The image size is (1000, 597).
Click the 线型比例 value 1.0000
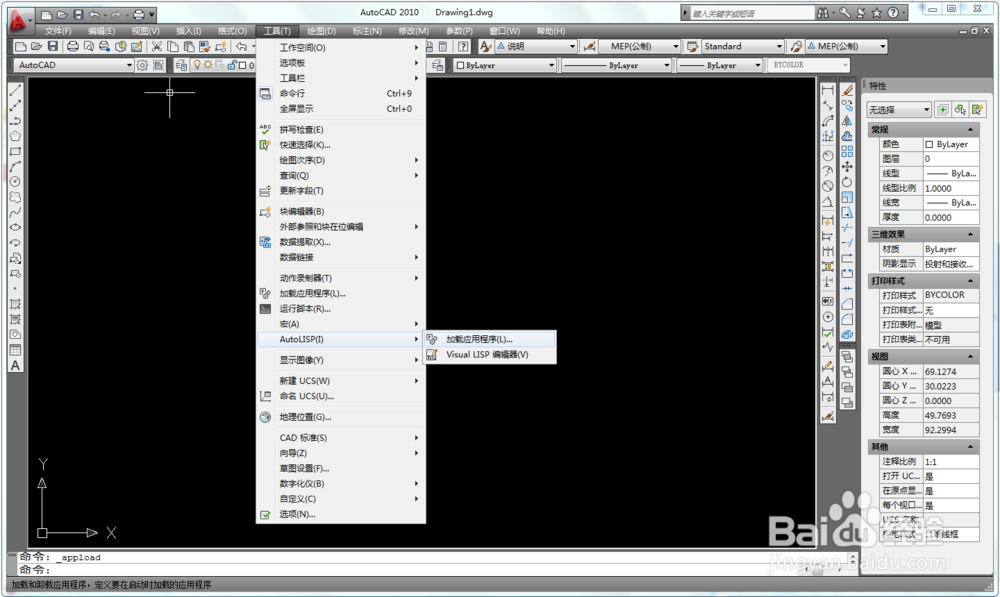951,188
